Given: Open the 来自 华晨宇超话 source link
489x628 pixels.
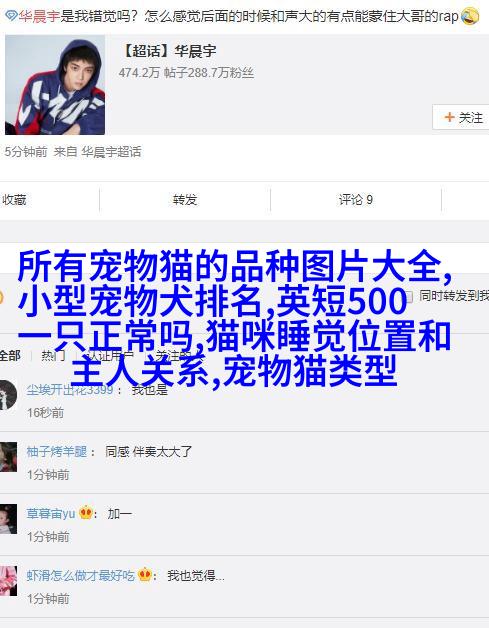Looking at the screenshot, I should point(97,152).
